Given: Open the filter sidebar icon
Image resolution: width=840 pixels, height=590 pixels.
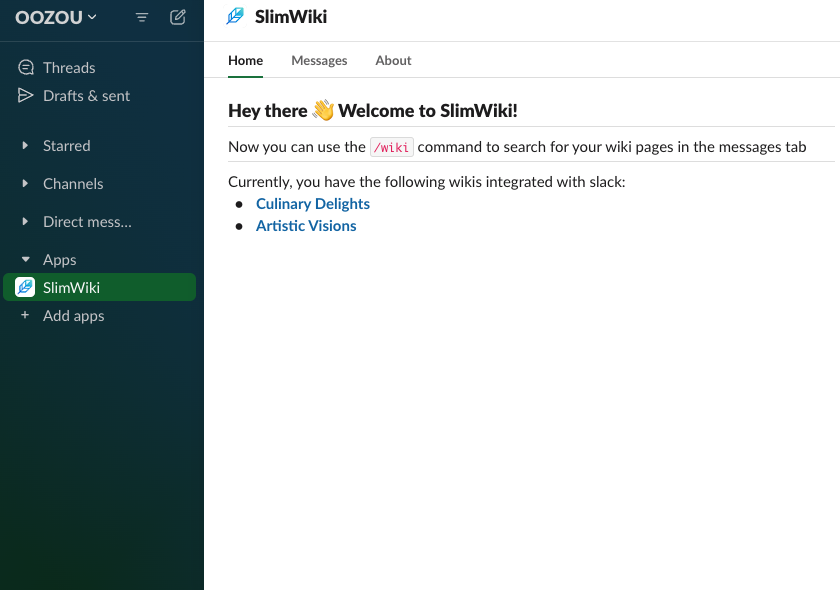Looking at the screenshot, I should tap(142, 17).
